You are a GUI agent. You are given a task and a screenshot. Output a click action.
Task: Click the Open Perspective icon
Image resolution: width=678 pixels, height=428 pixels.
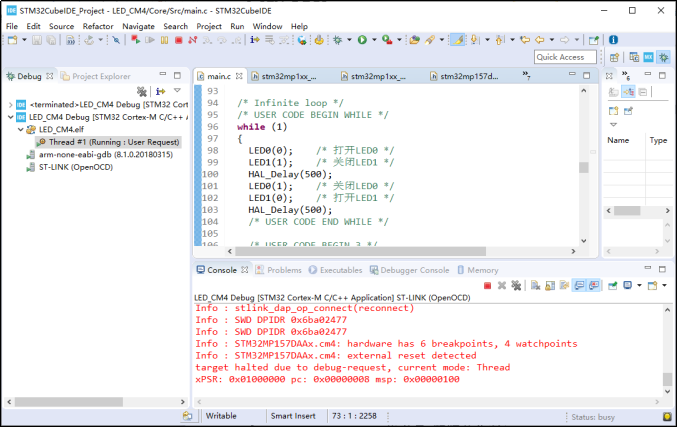point(614,57)
